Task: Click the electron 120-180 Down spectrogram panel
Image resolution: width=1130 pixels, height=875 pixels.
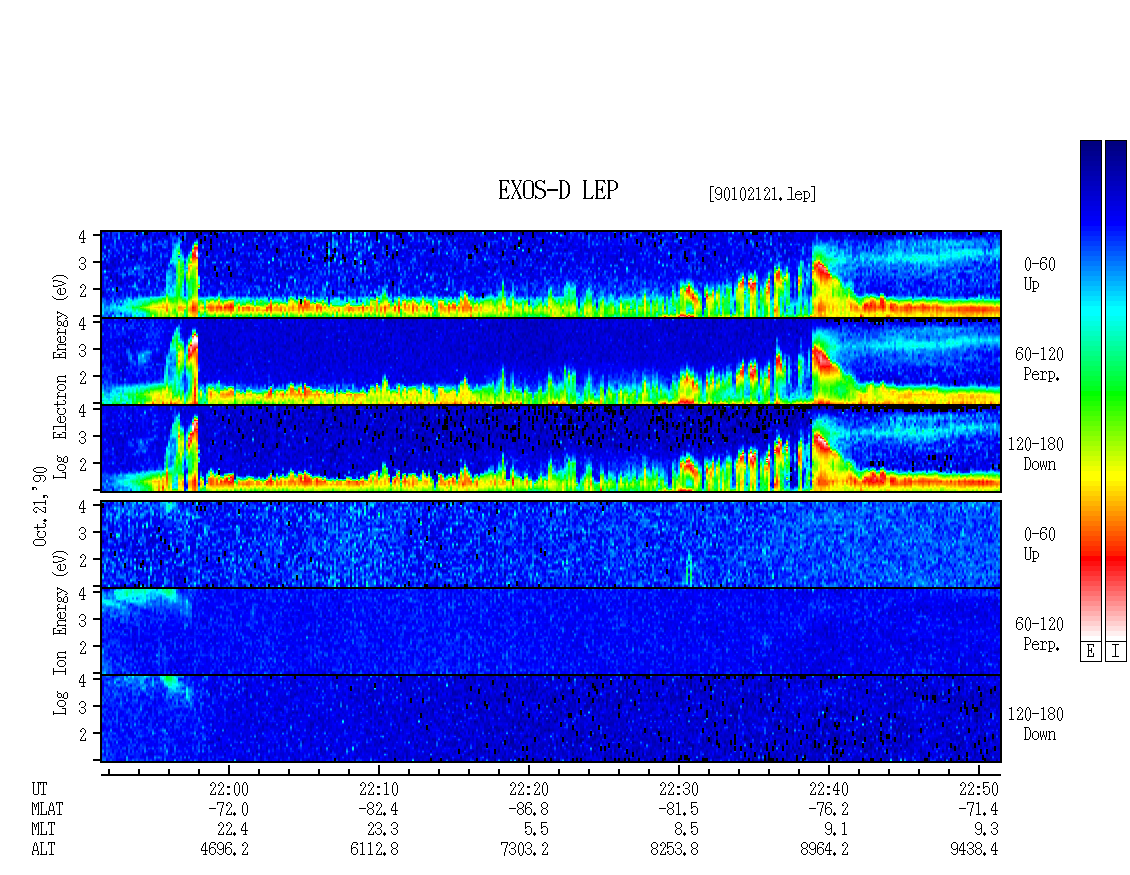Action: pyautogui.click(x=551, y=448)
